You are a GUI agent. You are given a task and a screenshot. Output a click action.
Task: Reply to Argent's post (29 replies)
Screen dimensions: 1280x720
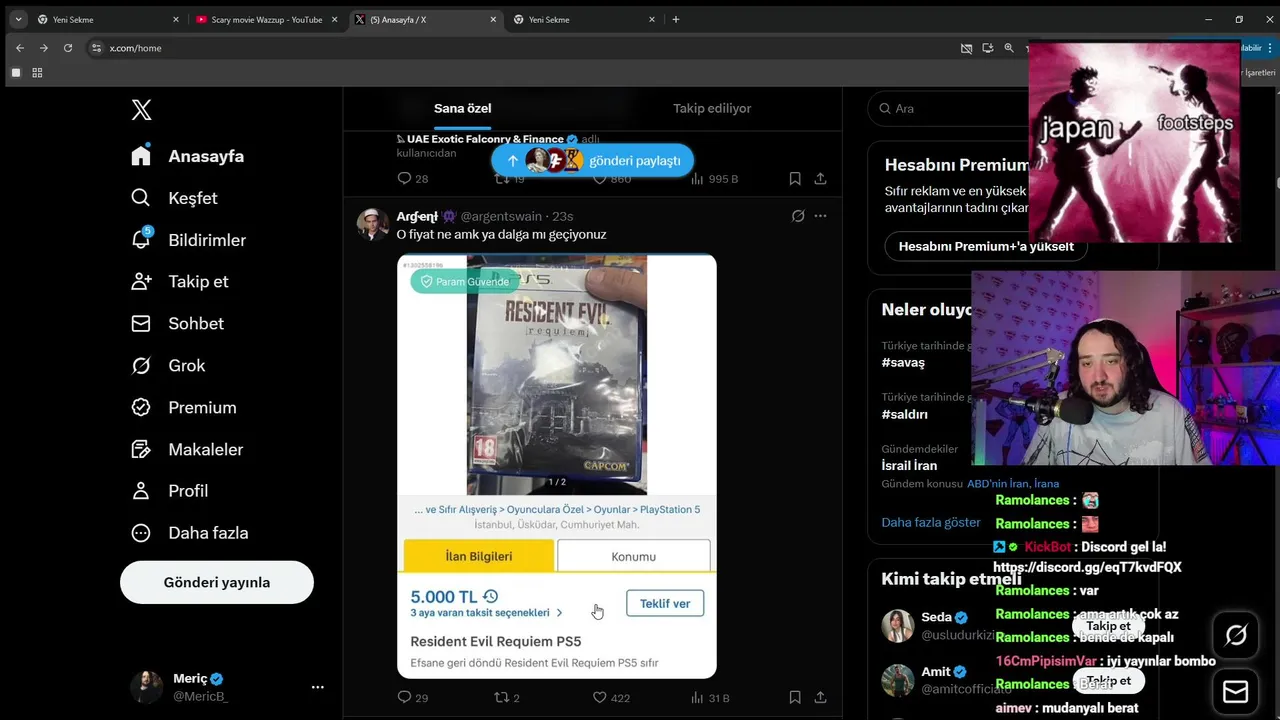[413, 697]
